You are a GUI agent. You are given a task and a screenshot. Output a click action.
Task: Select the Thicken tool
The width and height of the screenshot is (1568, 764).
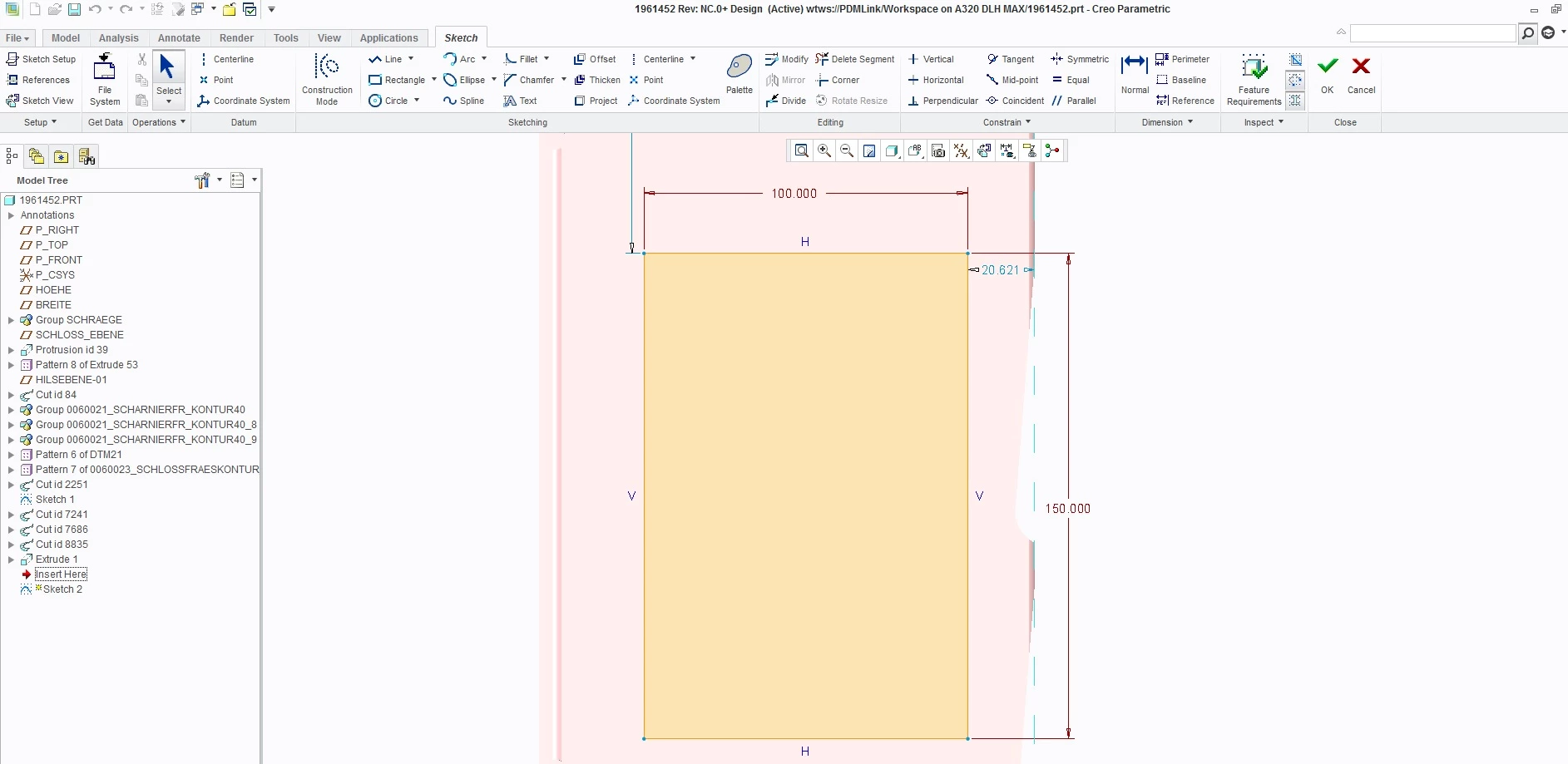(597, 80)
